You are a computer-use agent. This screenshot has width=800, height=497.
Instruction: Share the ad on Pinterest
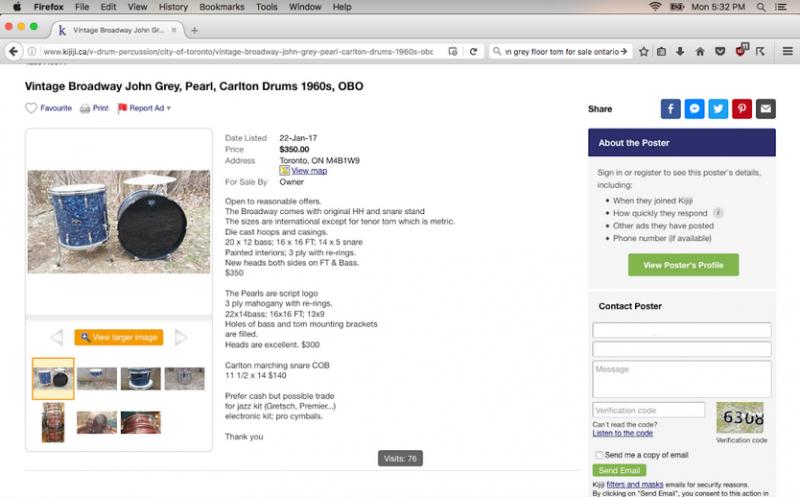(742, 109)
